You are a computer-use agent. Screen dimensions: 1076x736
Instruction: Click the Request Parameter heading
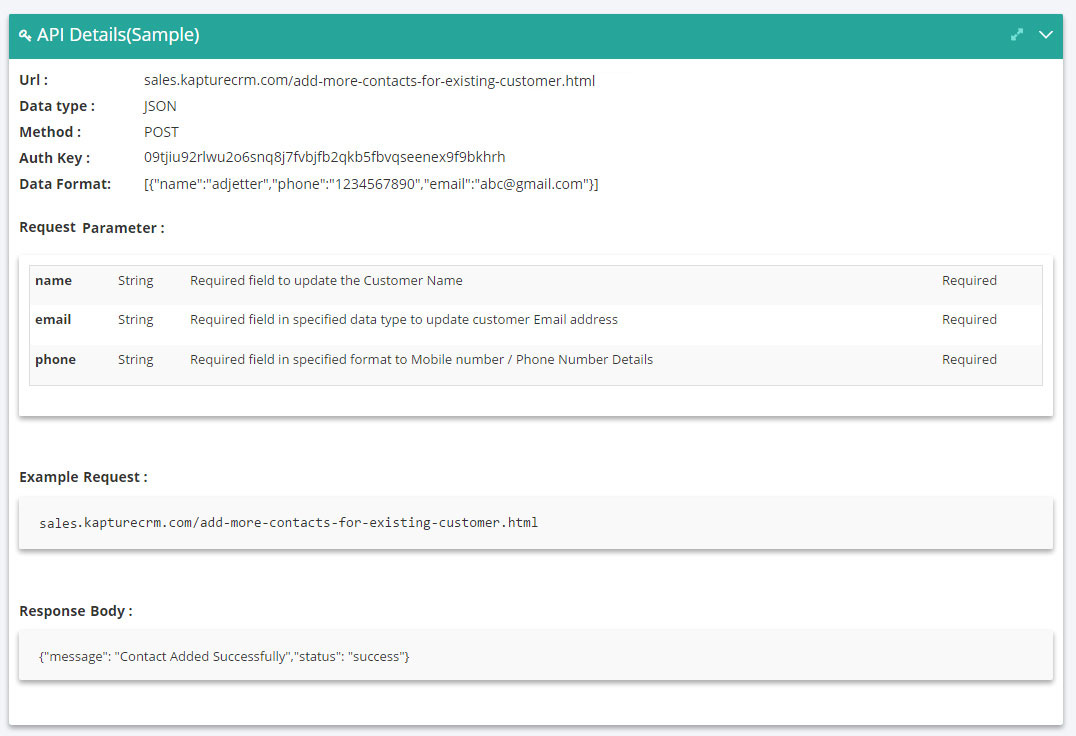pyautogui.click(x=92, y=228)
